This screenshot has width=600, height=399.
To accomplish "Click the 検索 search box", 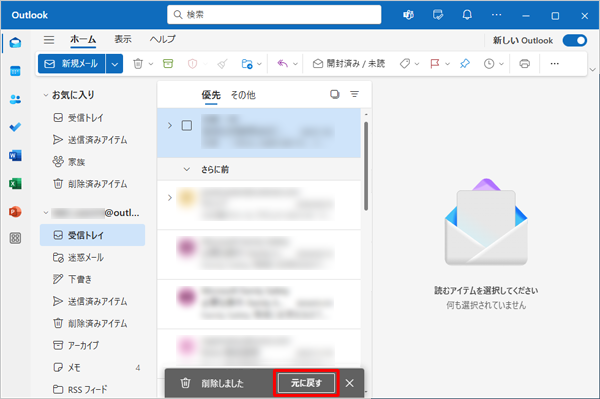I will point(274,15).
